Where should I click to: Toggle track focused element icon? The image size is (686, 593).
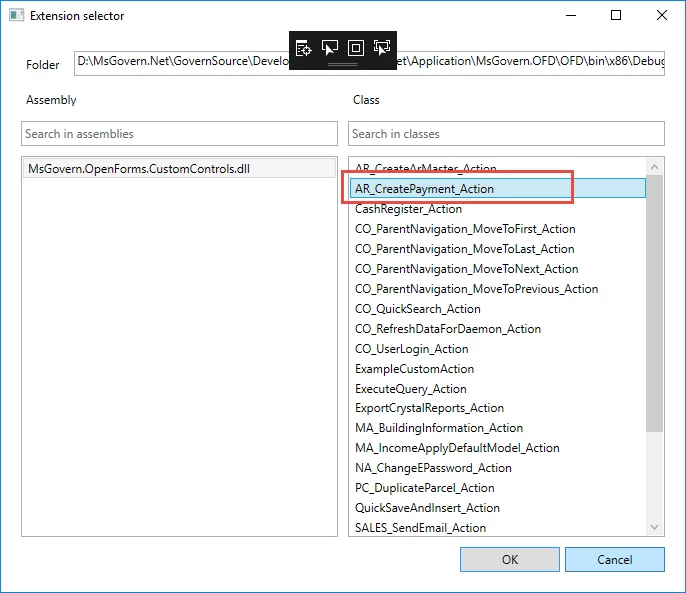pos(382,48)
